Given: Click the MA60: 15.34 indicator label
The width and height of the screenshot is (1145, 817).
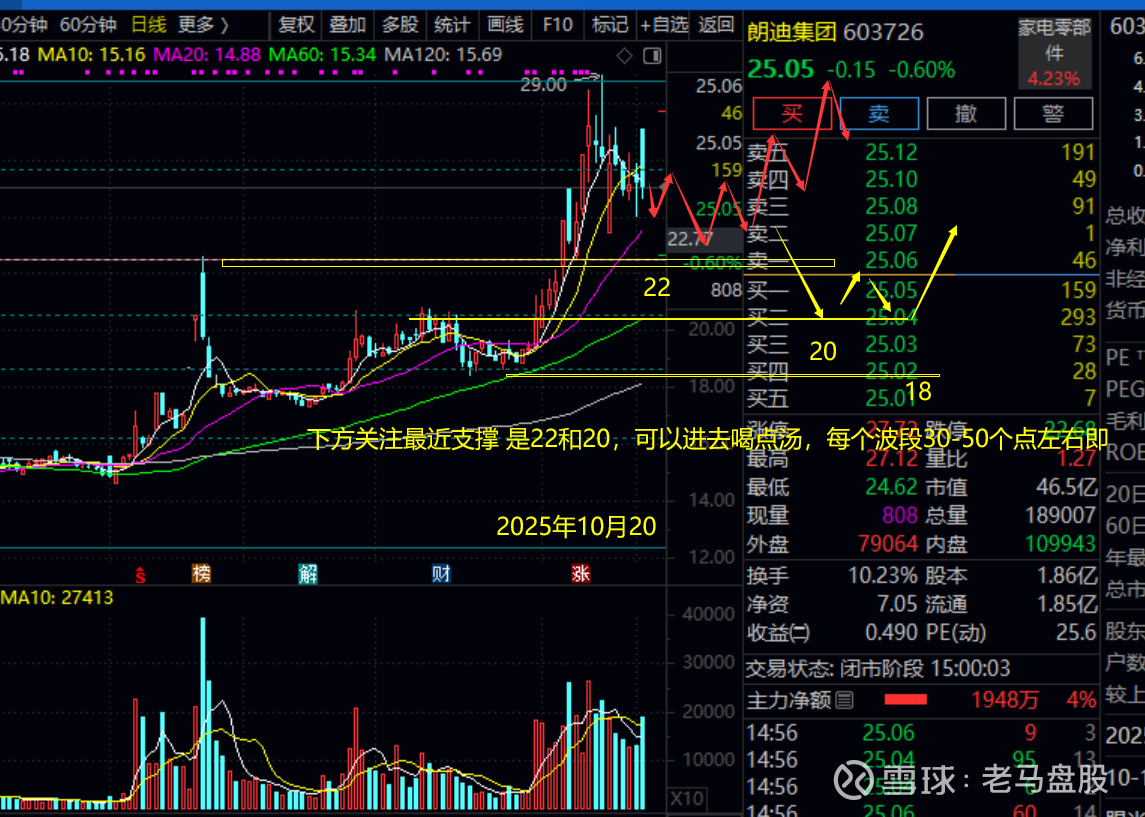Looking at the screenshot, I should coord(322,55).
